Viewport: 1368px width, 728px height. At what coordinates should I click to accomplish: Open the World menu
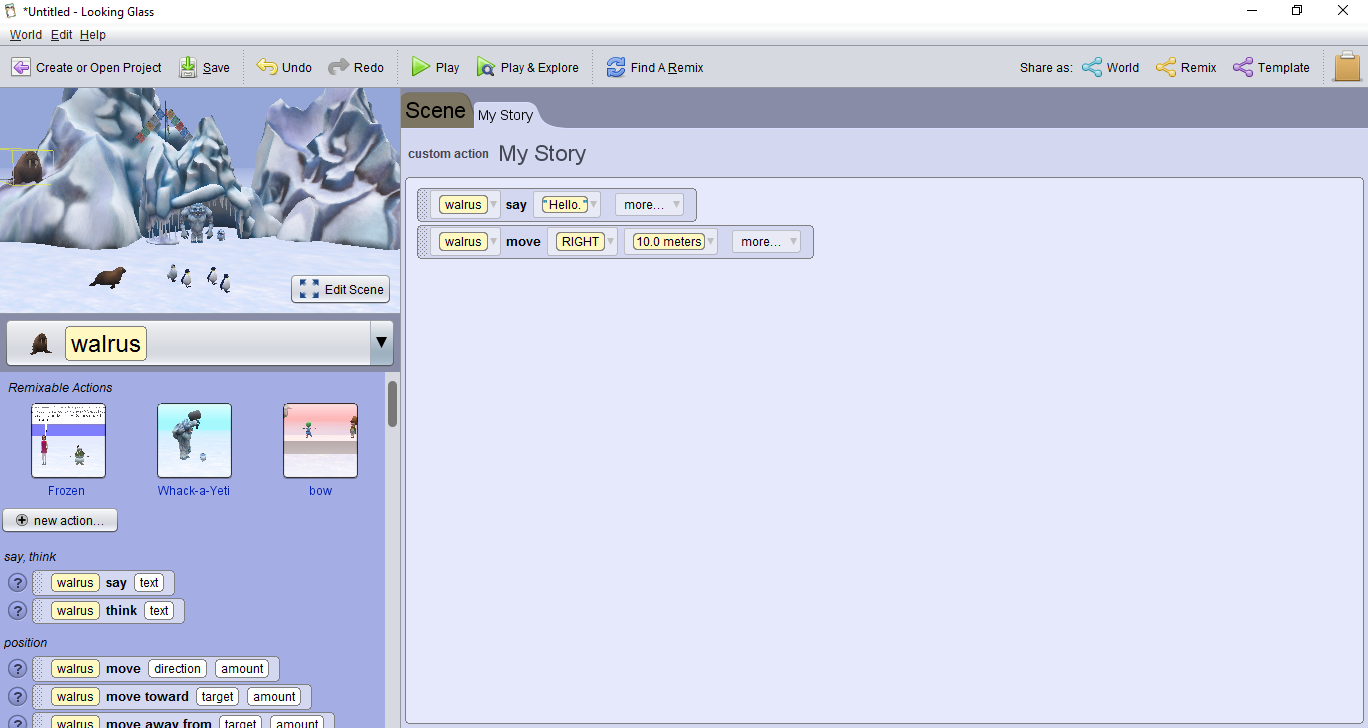(26, 34)
